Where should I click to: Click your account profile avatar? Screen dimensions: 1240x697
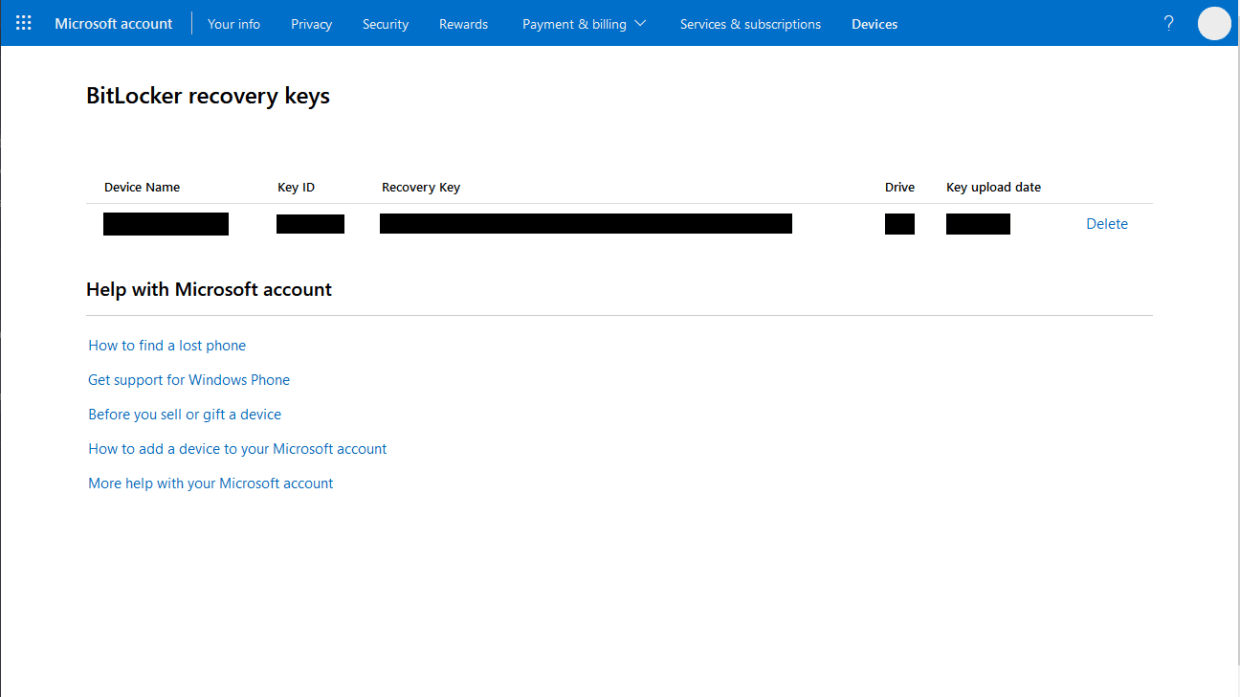pyautogui.click(x=1213, y=23)
